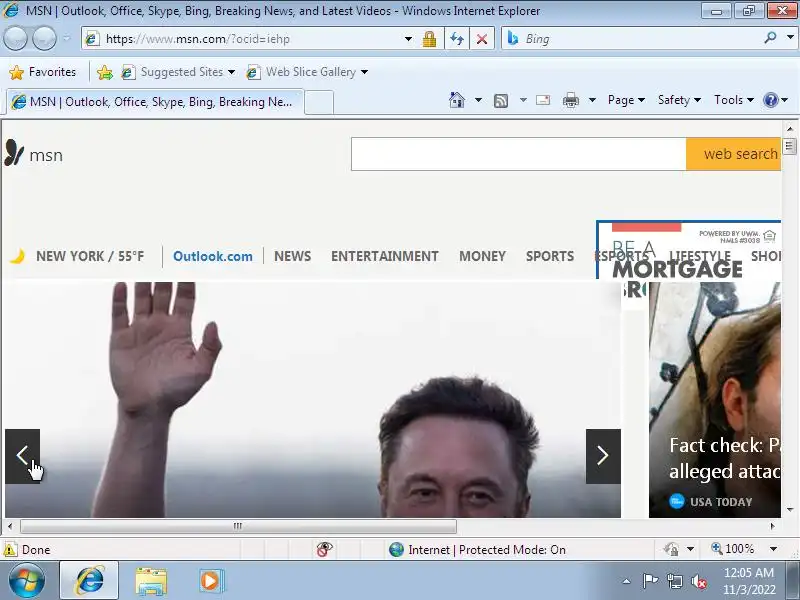800x600 pixels.
Task: Expand the Print options dropdown arrow
Action: point(592,100)
